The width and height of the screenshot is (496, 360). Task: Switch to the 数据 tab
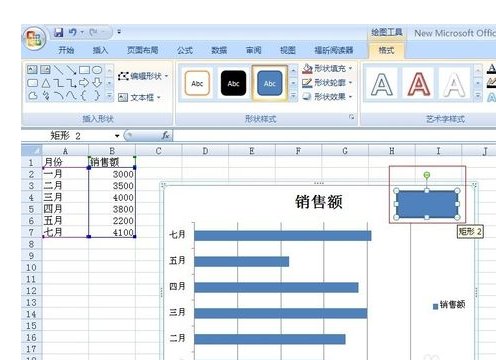click(x=219, y=50)
